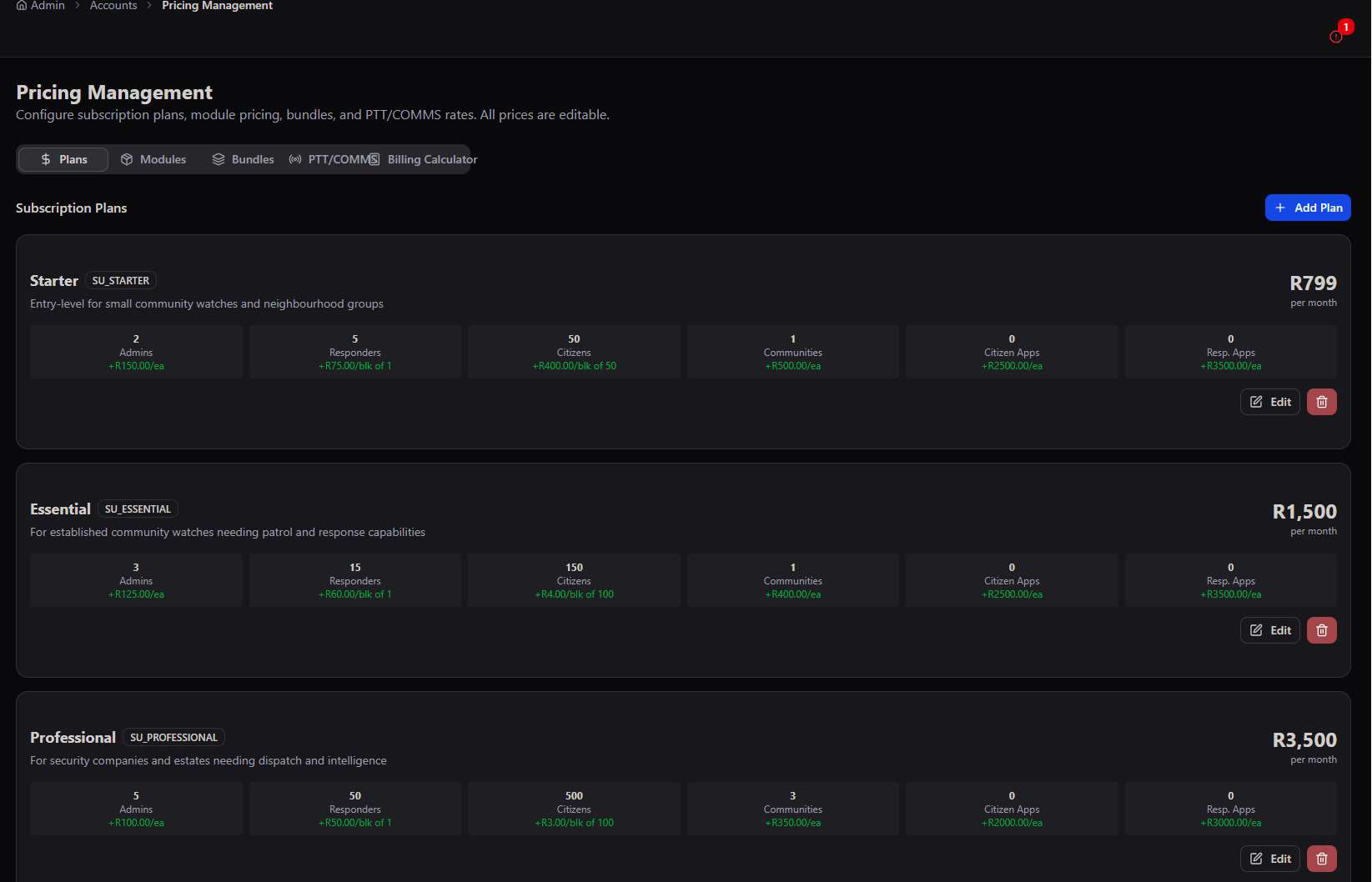Click the Starter plan title
This screenshot has width=1372, height=882.
pos(54,281)
